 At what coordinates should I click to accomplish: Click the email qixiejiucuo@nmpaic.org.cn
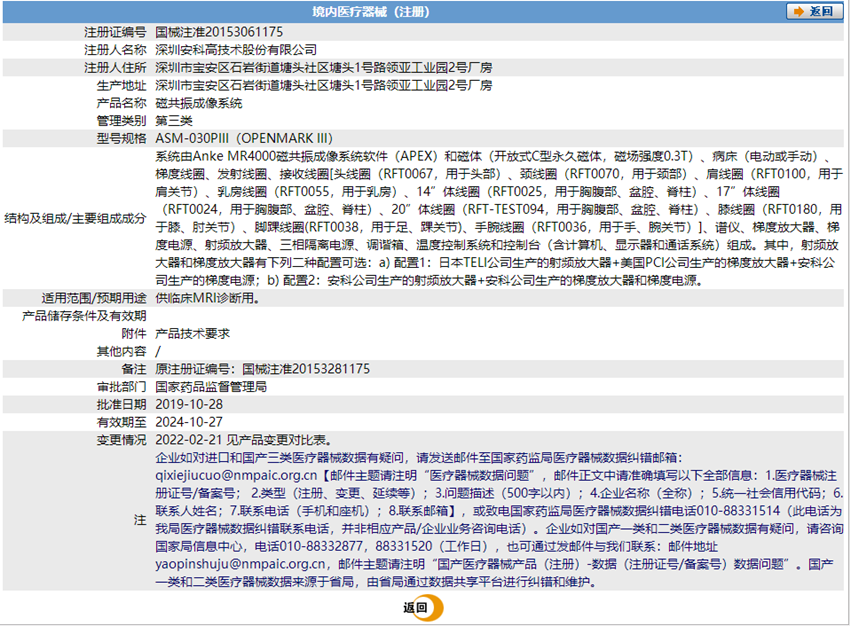tap(236, 475)
